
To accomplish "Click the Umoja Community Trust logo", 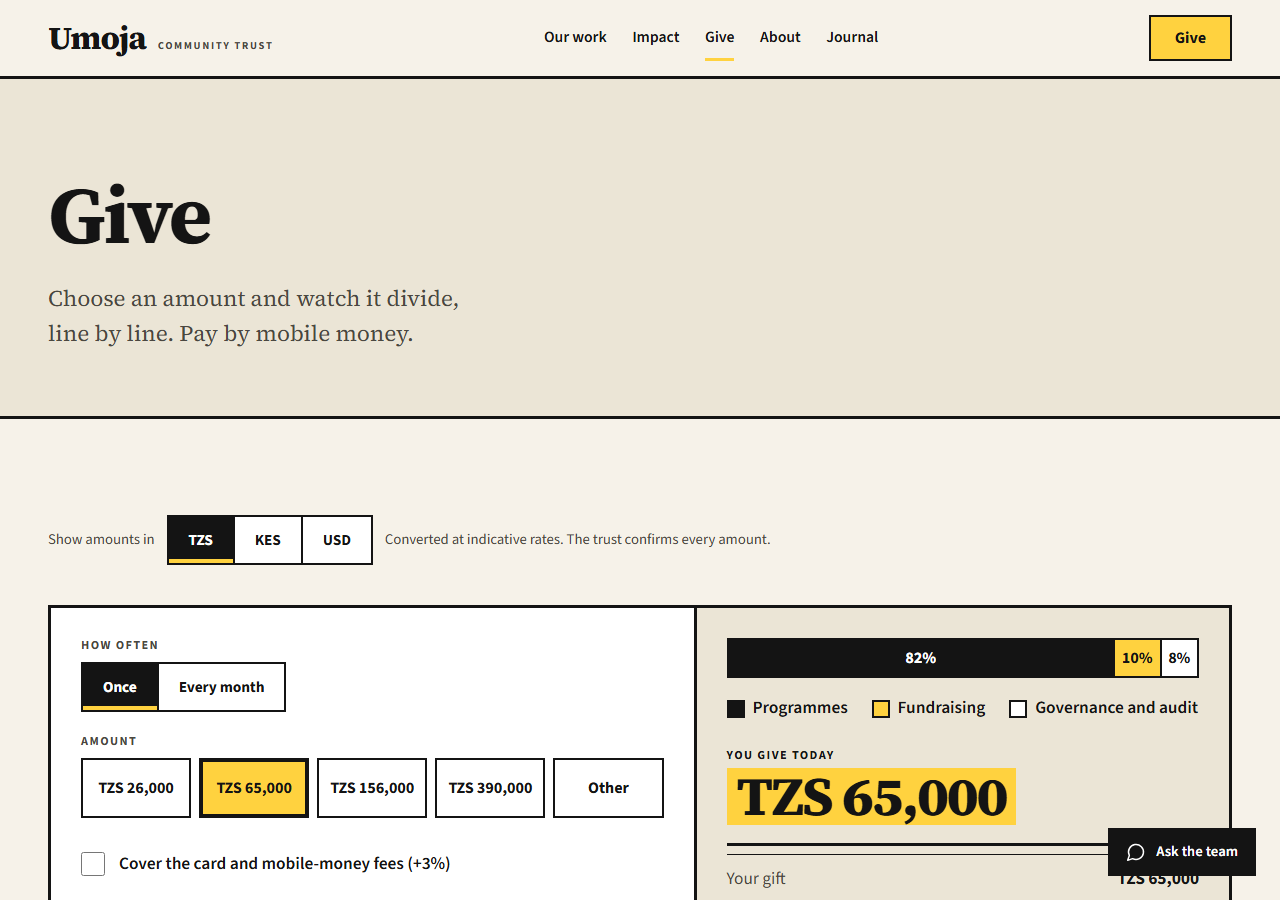I will [x=160, y=39].
